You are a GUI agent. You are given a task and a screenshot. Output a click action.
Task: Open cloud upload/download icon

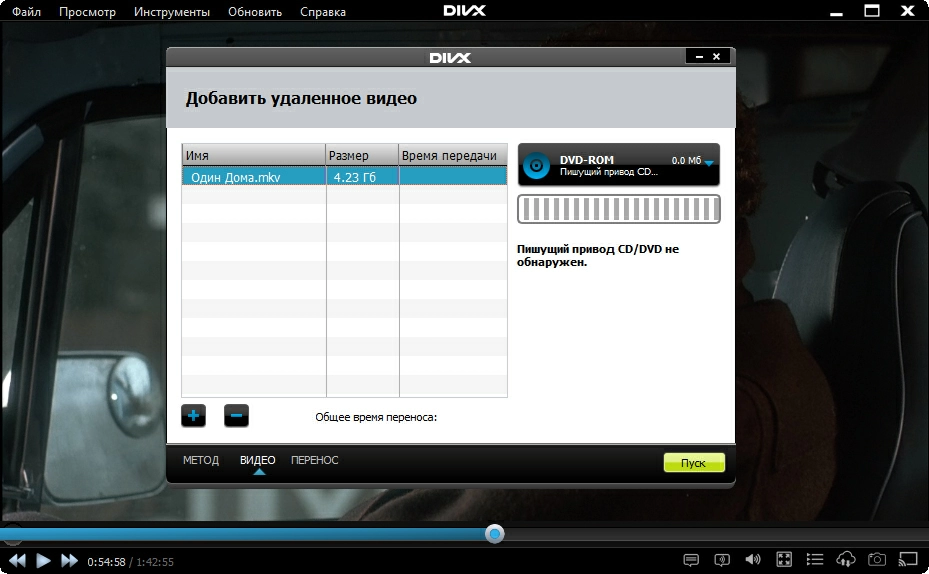(845, 559)
